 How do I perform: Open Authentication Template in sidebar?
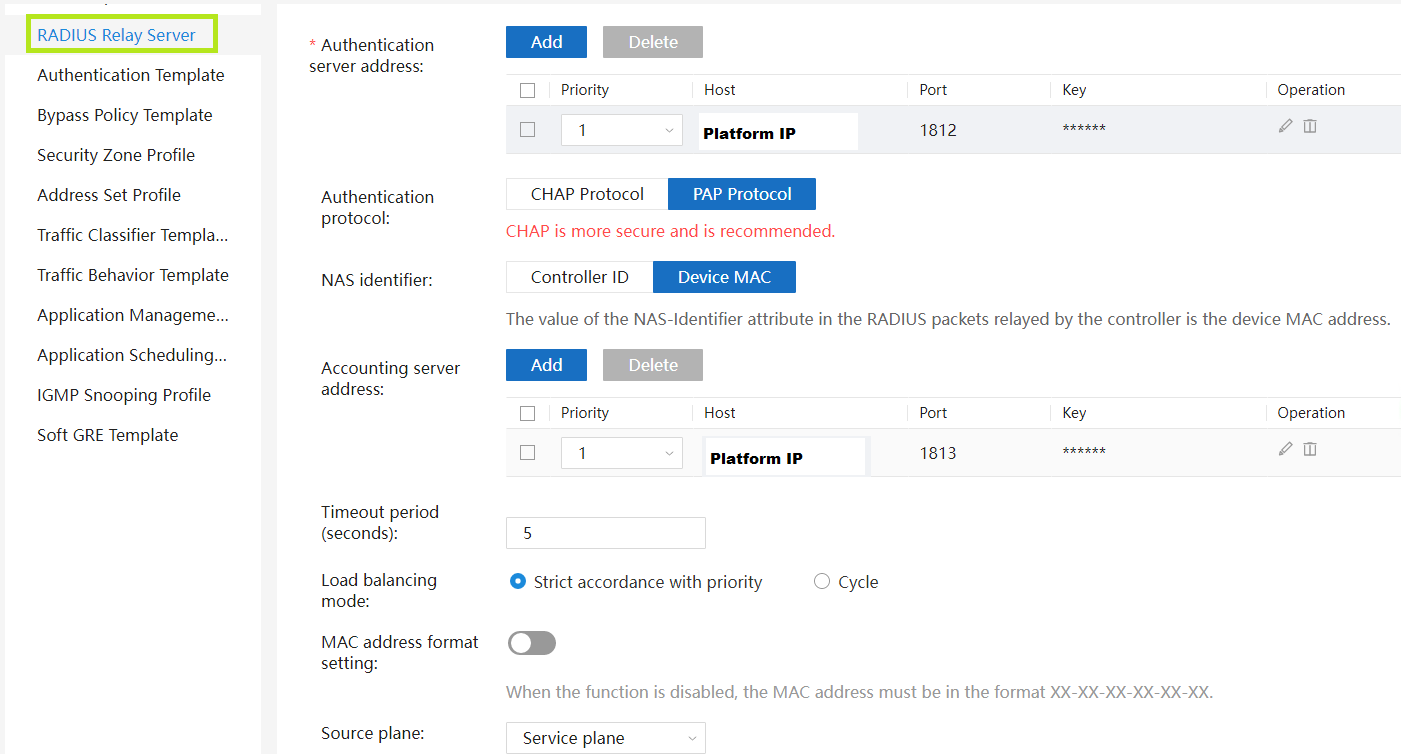(130, 75)
